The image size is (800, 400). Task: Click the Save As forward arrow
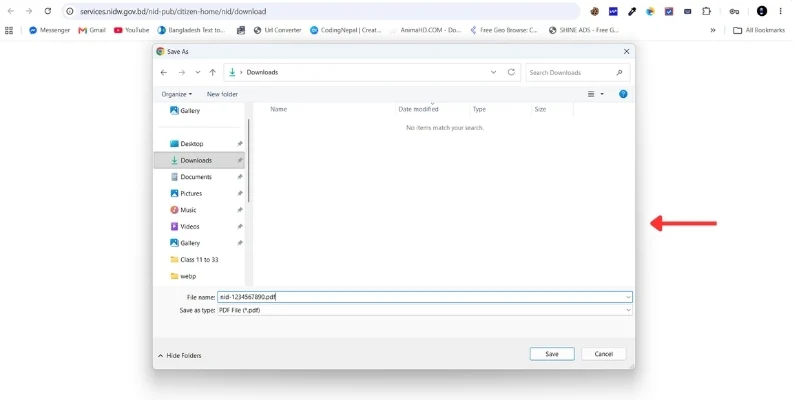tap(182, 72)
